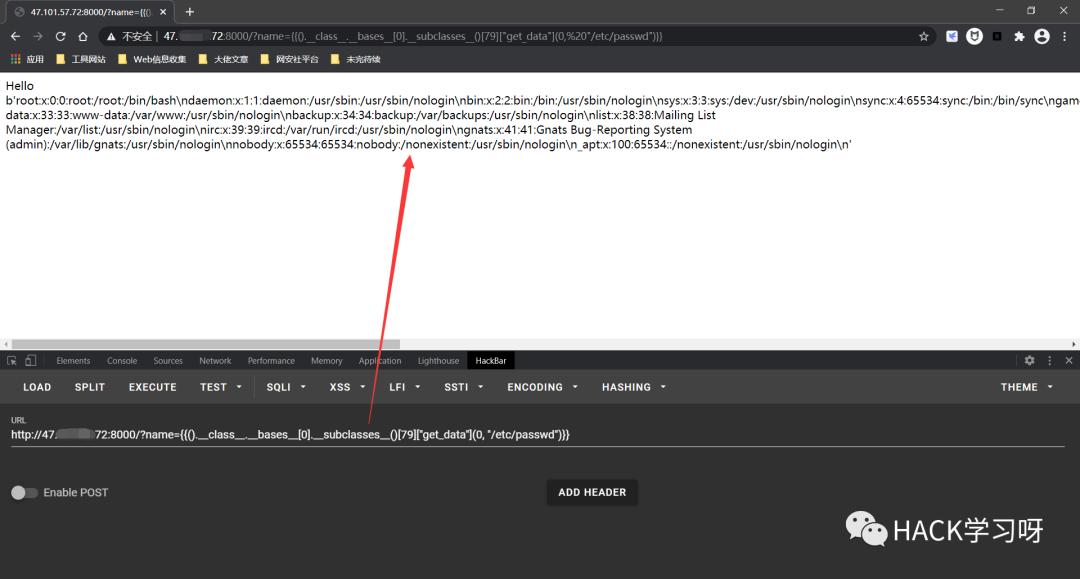The height and width of the screenshot is (579, 1080).
Task: Switch to the Performance tab
Action: coord(271,361)
